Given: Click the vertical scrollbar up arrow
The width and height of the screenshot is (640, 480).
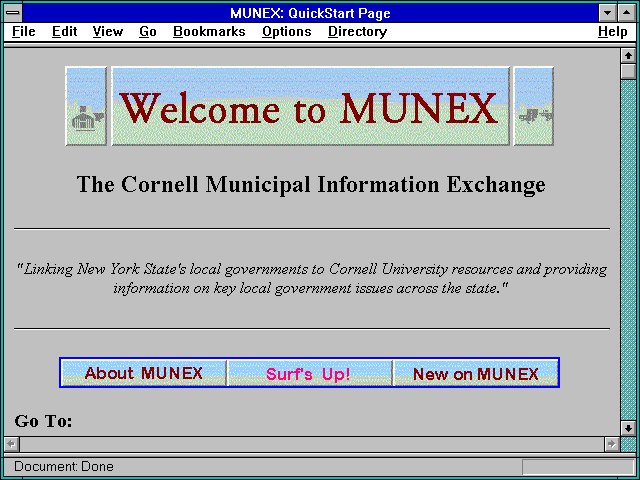Looking at the screenshot, I should 628,56.
